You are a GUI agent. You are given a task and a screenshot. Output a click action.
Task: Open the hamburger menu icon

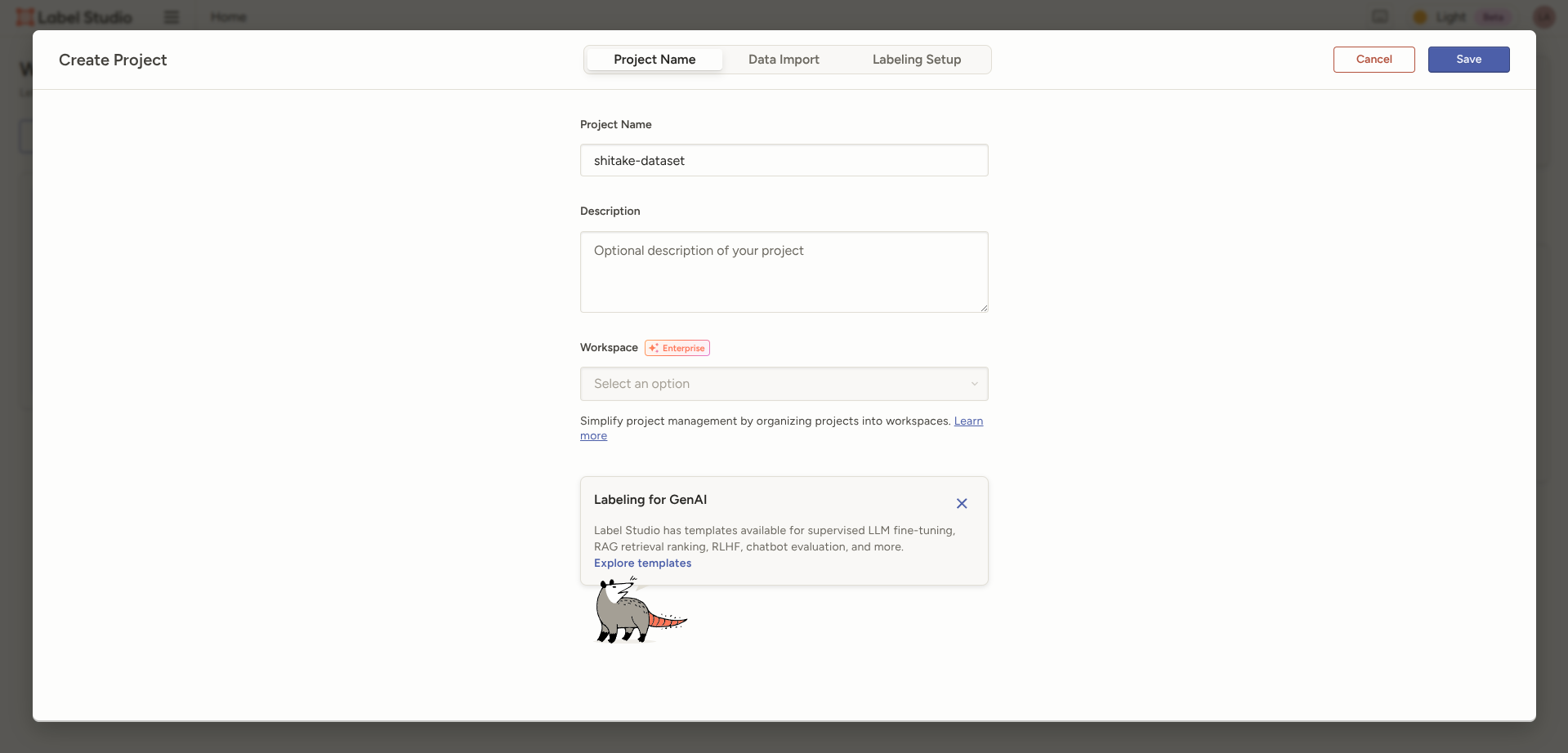click(x=172, y=17)
